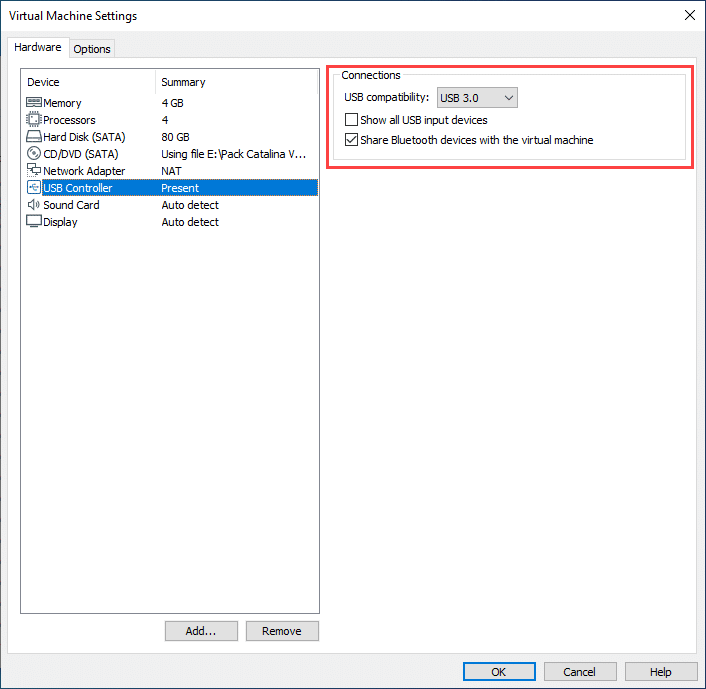Select the Processors device label
The width and height of the screenshot is (706, 689).
pyautogui.click(x=69, y=120)
